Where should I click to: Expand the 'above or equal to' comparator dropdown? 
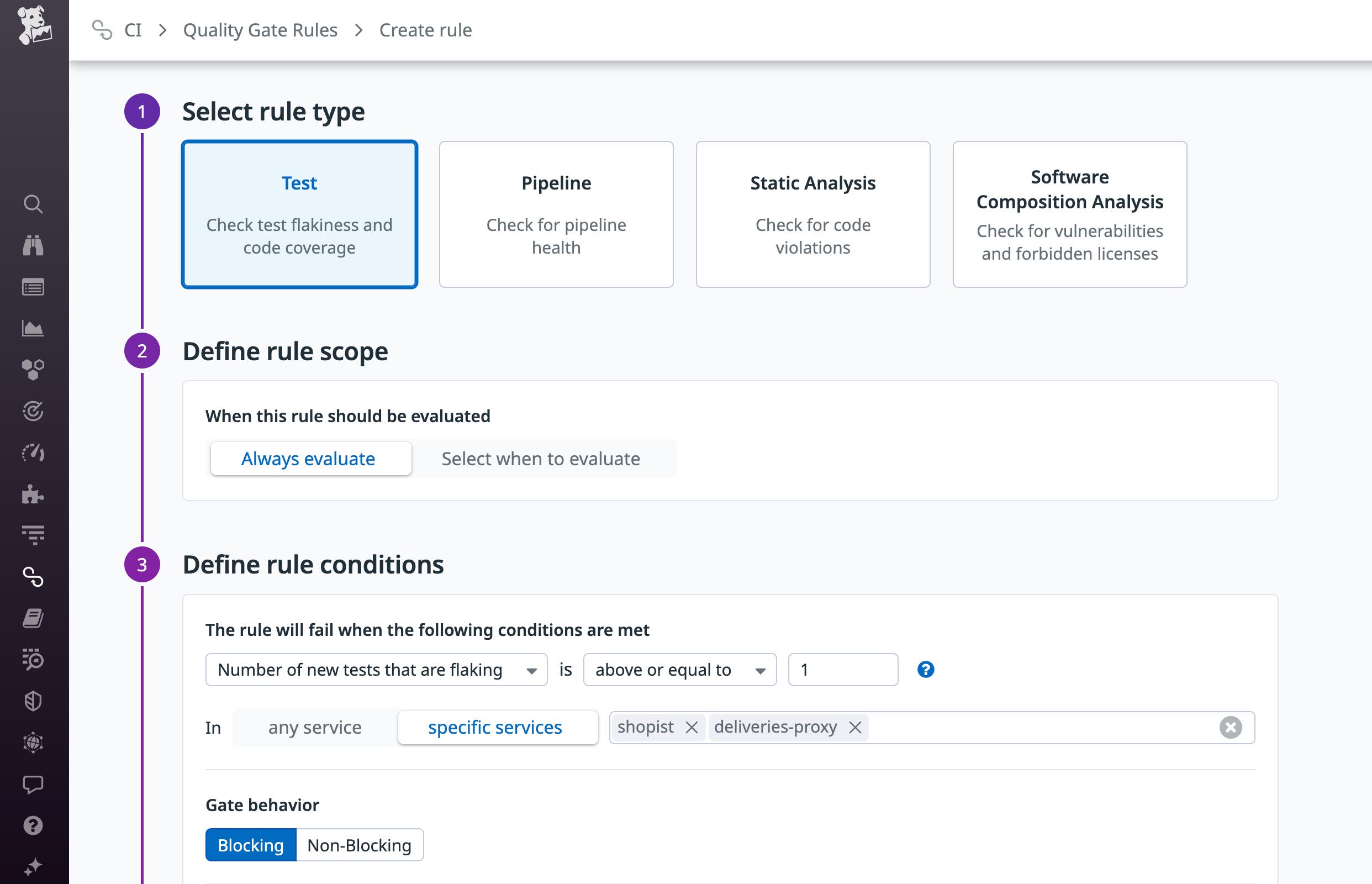click(x=679, y=669)
